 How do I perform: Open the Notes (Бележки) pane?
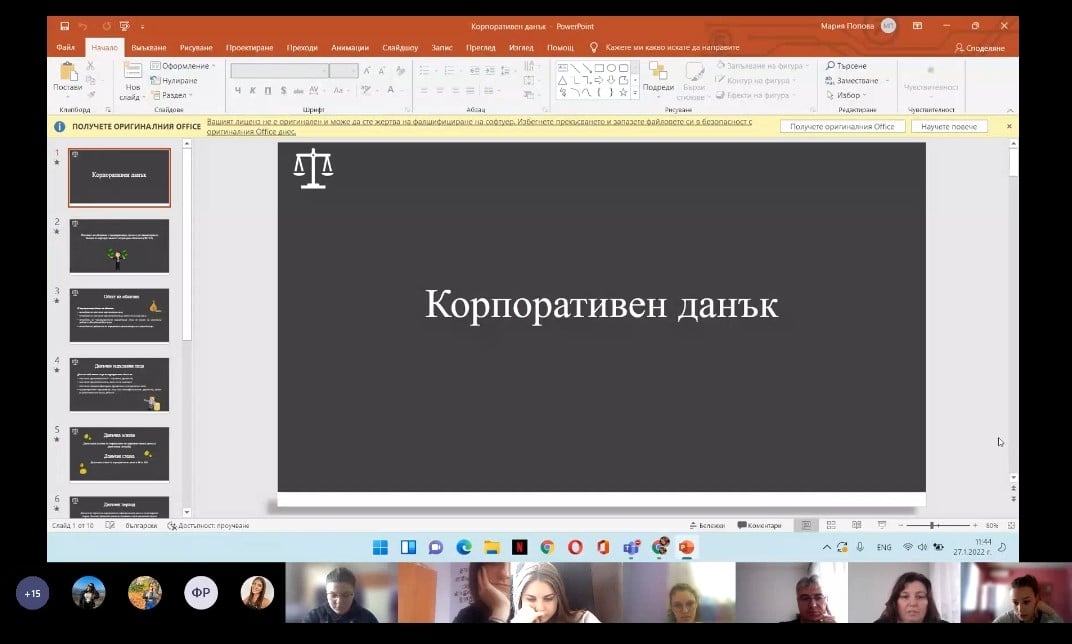(x=707, y=525)
